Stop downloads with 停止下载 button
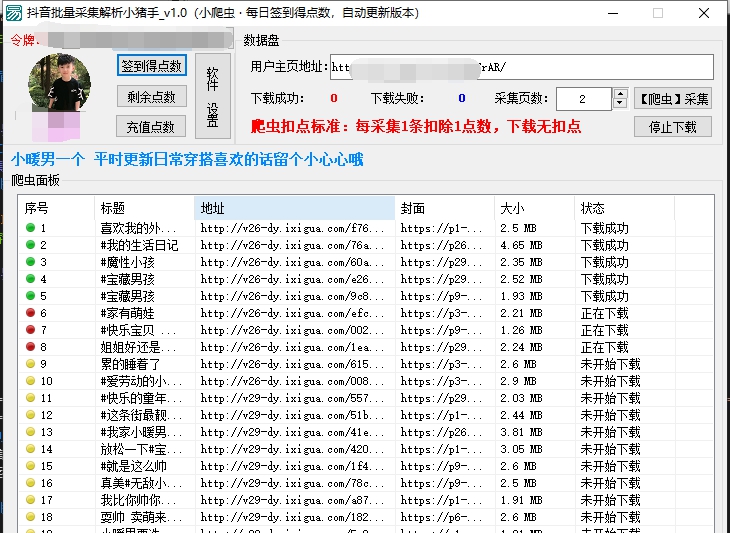730x533 pixels. coord(673,127)
